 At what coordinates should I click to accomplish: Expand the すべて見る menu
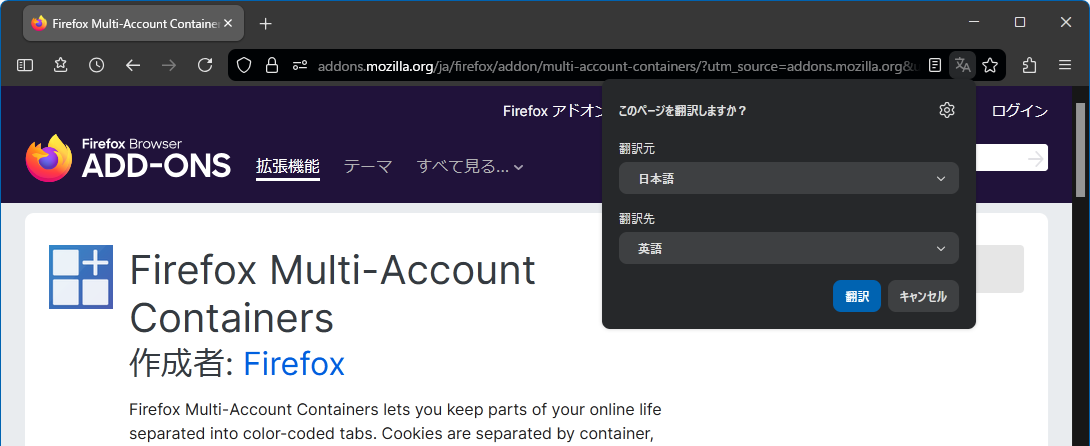click(x=470, y=167)
